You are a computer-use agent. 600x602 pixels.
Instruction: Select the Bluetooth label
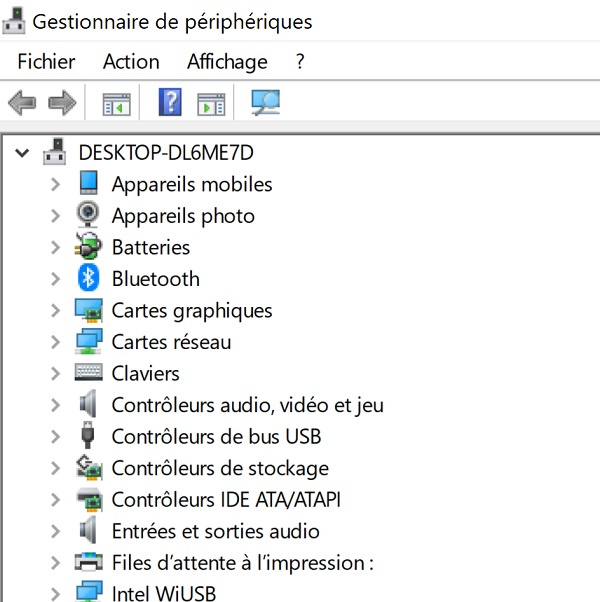pyautogui.click(x=156, y=279)
